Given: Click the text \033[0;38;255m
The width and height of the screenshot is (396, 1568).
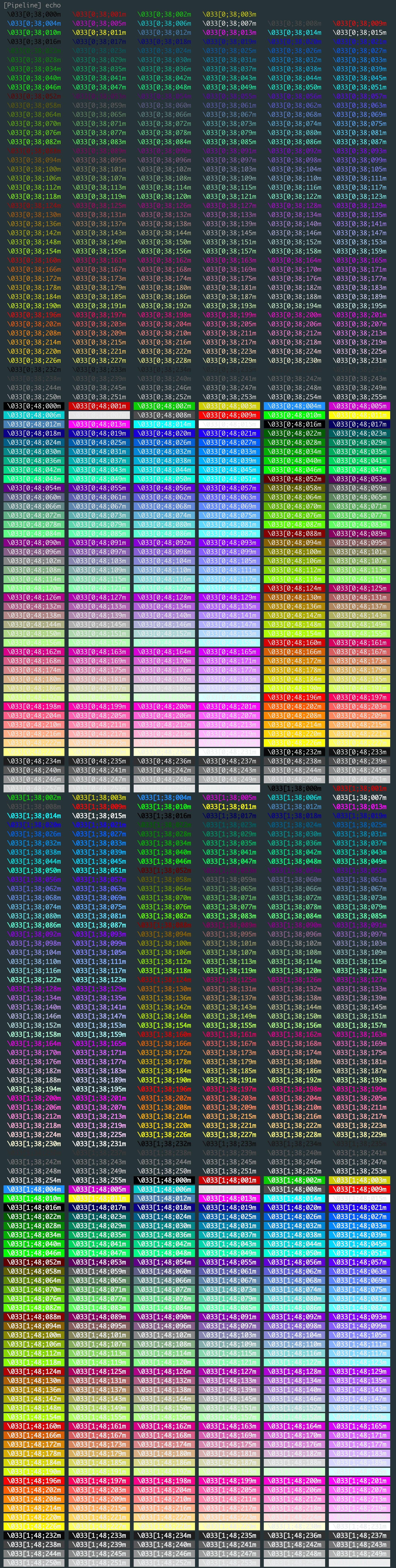Looking at the screenshot, I should click(x=360, y=397).
